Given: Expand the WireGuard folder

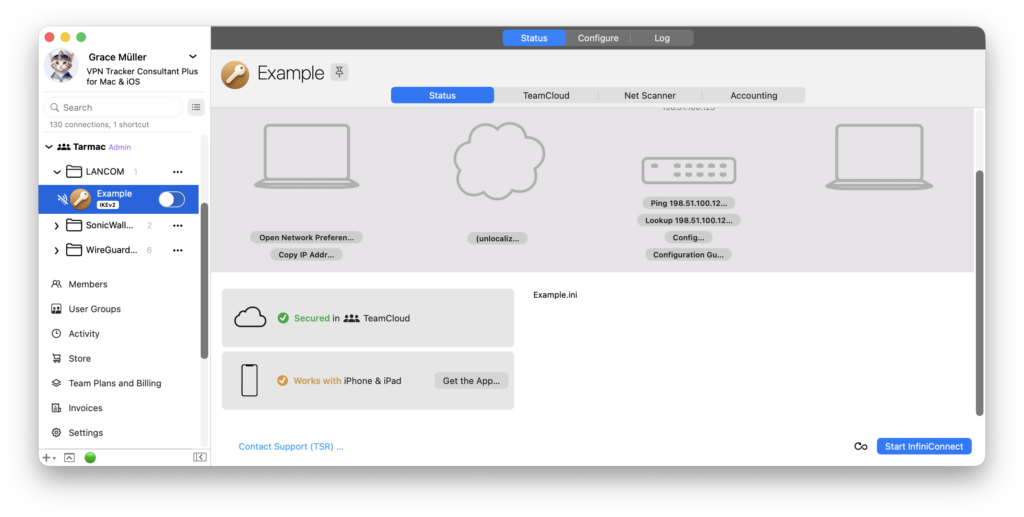Looking at the screenshot, I should [57, 250].
